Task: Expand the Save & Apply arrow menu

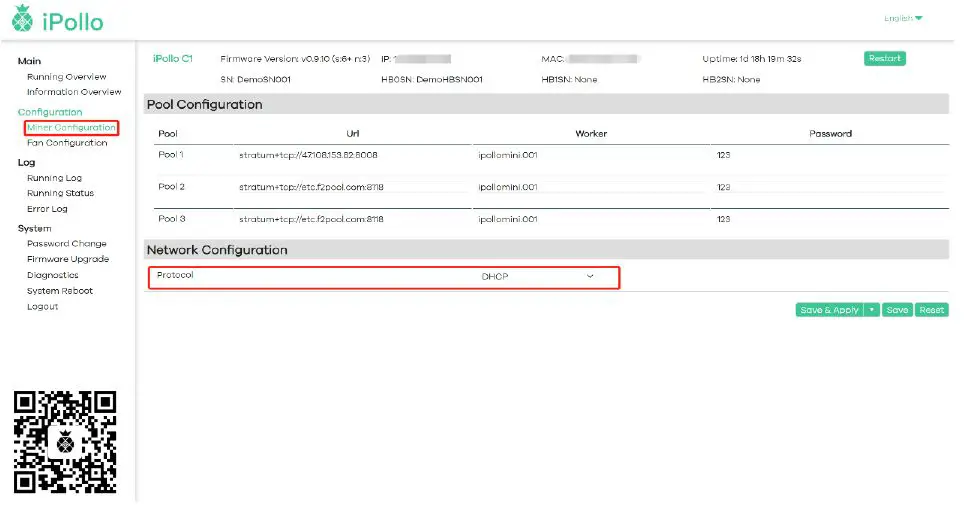Action: pyautogui.click(x=871, y=310)
